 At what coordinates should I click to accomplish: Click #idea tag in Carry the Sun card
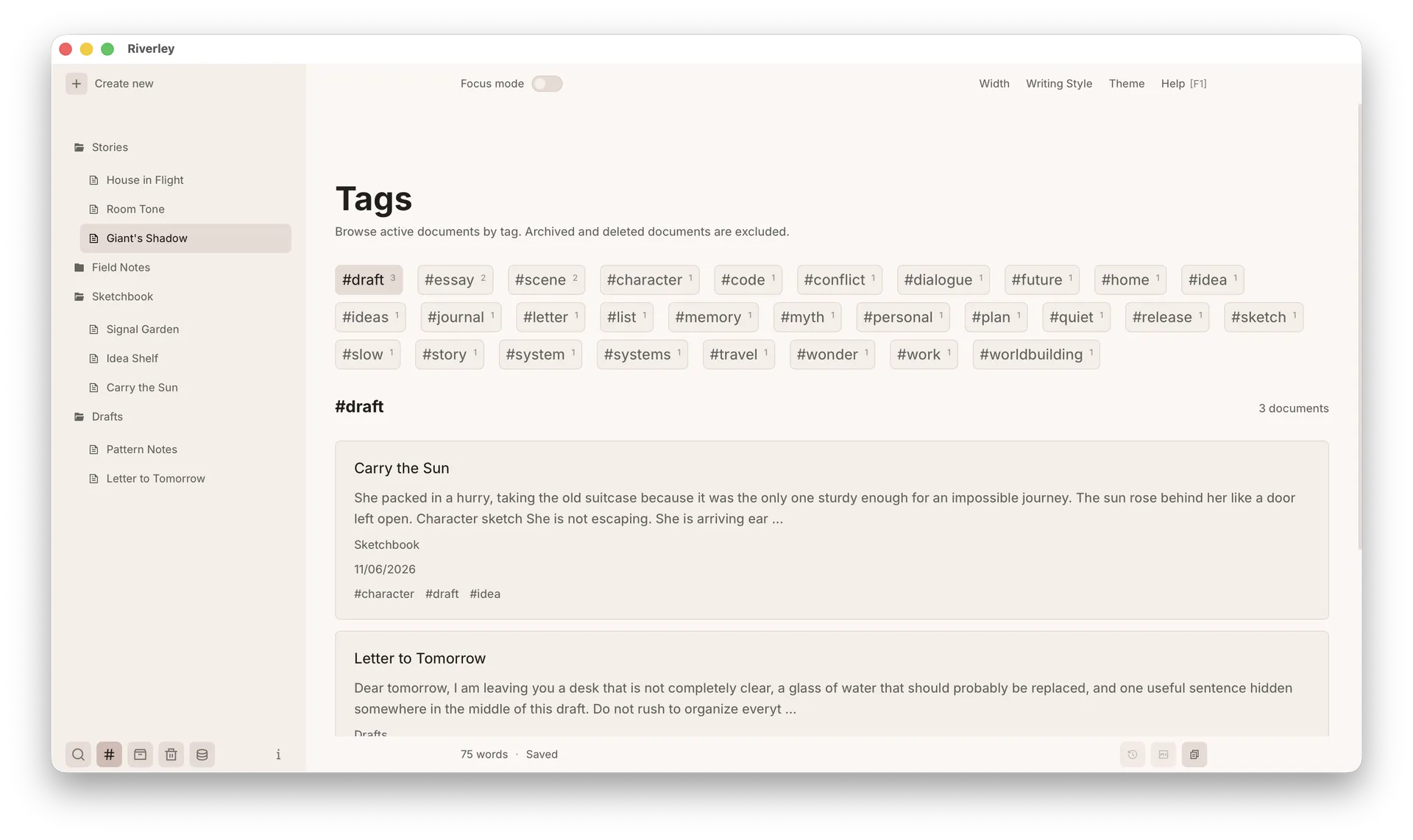485,594
